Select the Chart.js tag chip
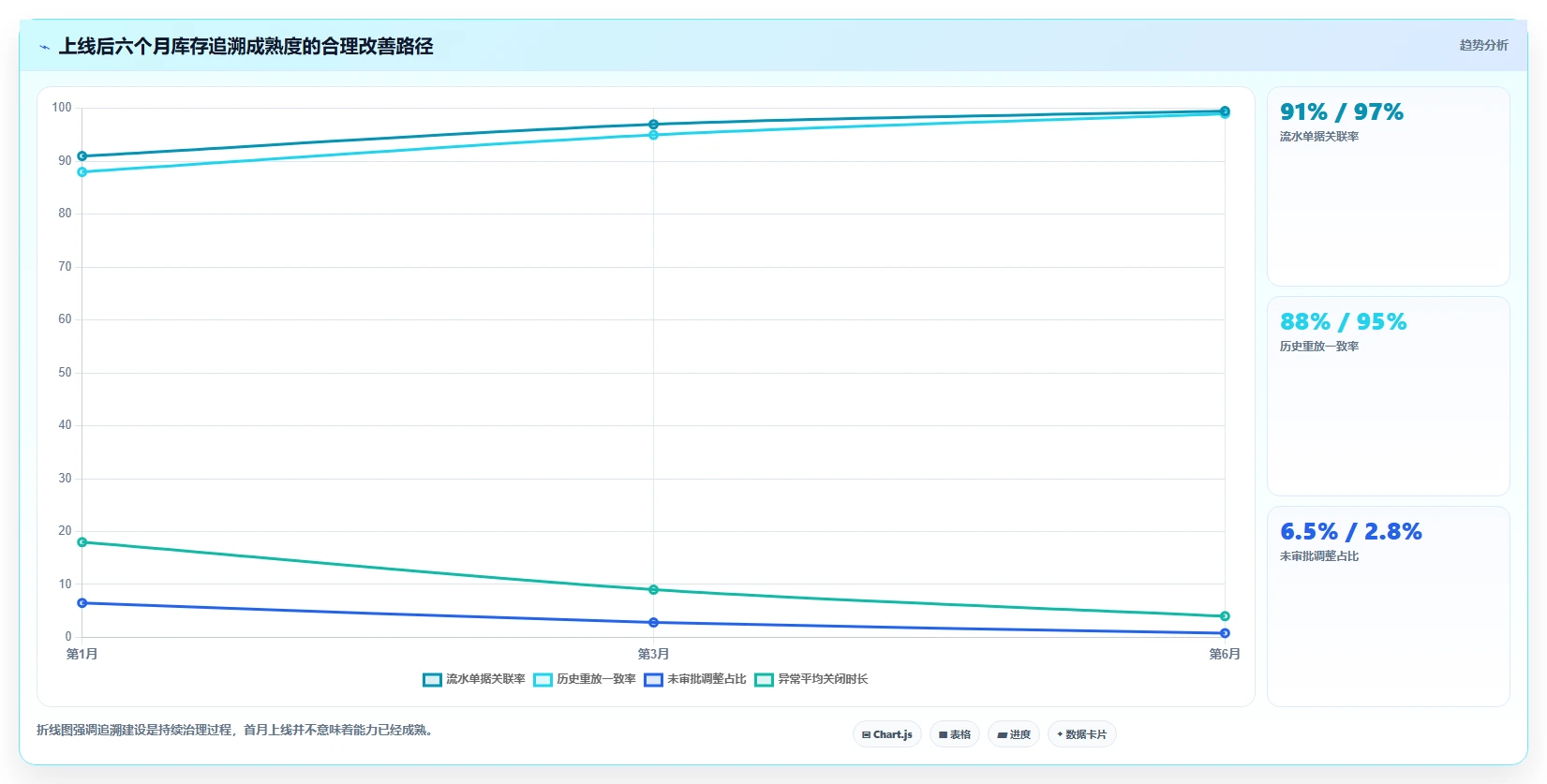This screenshot has height=784, width=1547. [887, 734]
